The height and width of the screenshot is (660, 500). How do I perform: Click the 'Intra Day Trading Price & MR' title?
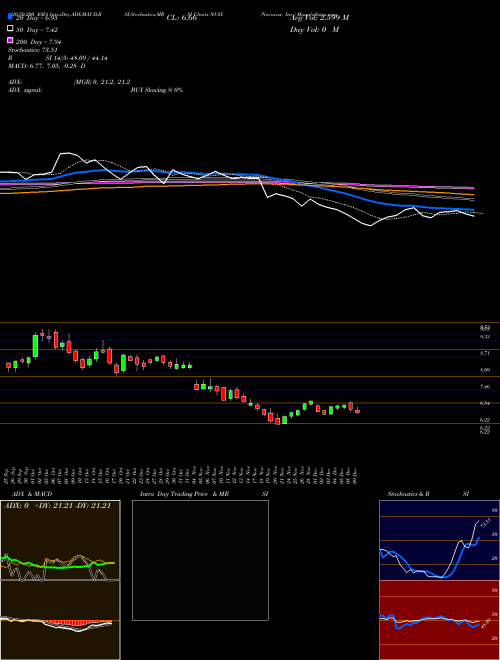(184, 494)
